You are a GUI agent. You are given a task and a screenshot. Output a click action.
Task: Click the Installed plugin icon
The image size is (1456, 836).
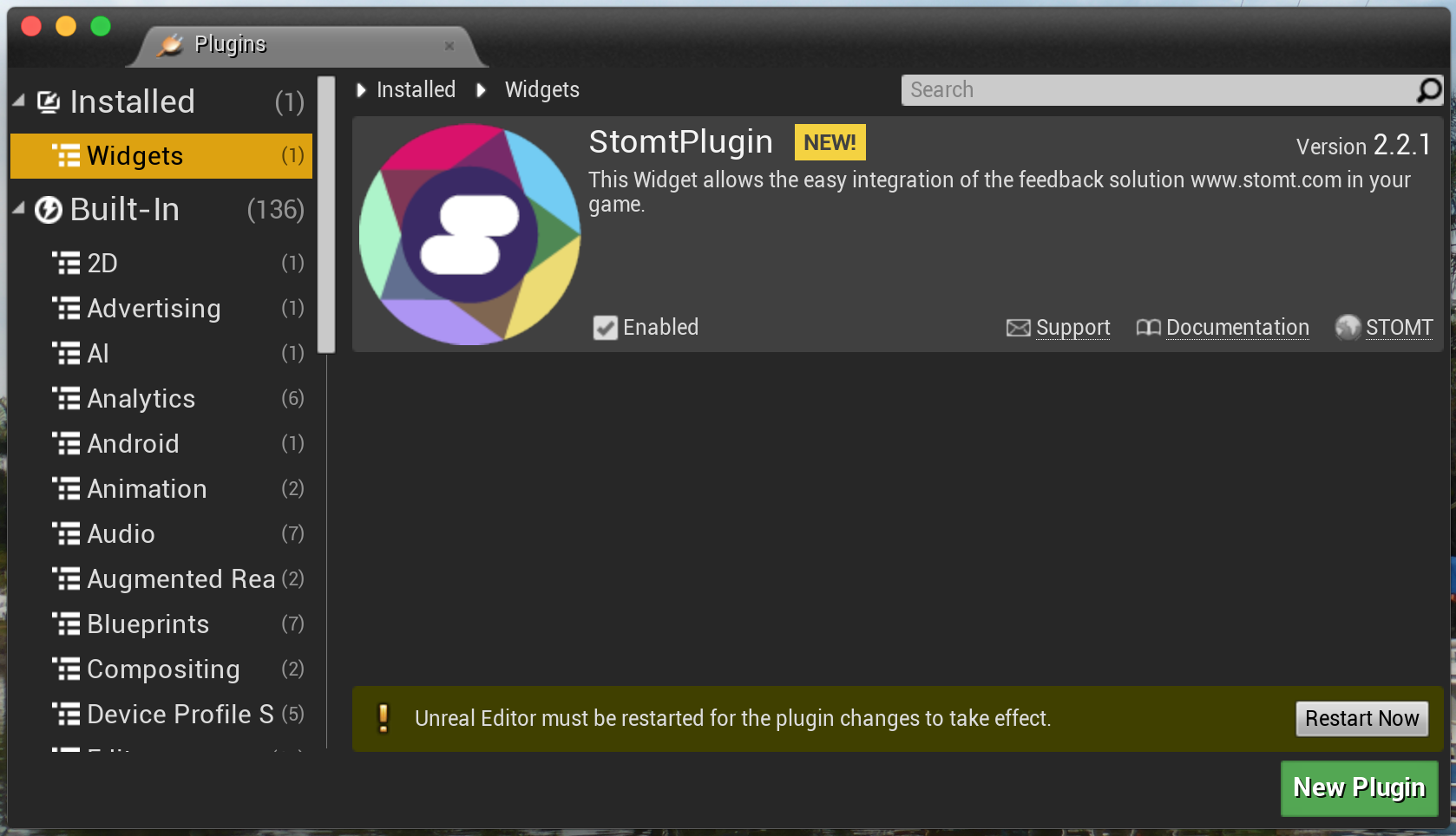(x=49, y=102)
